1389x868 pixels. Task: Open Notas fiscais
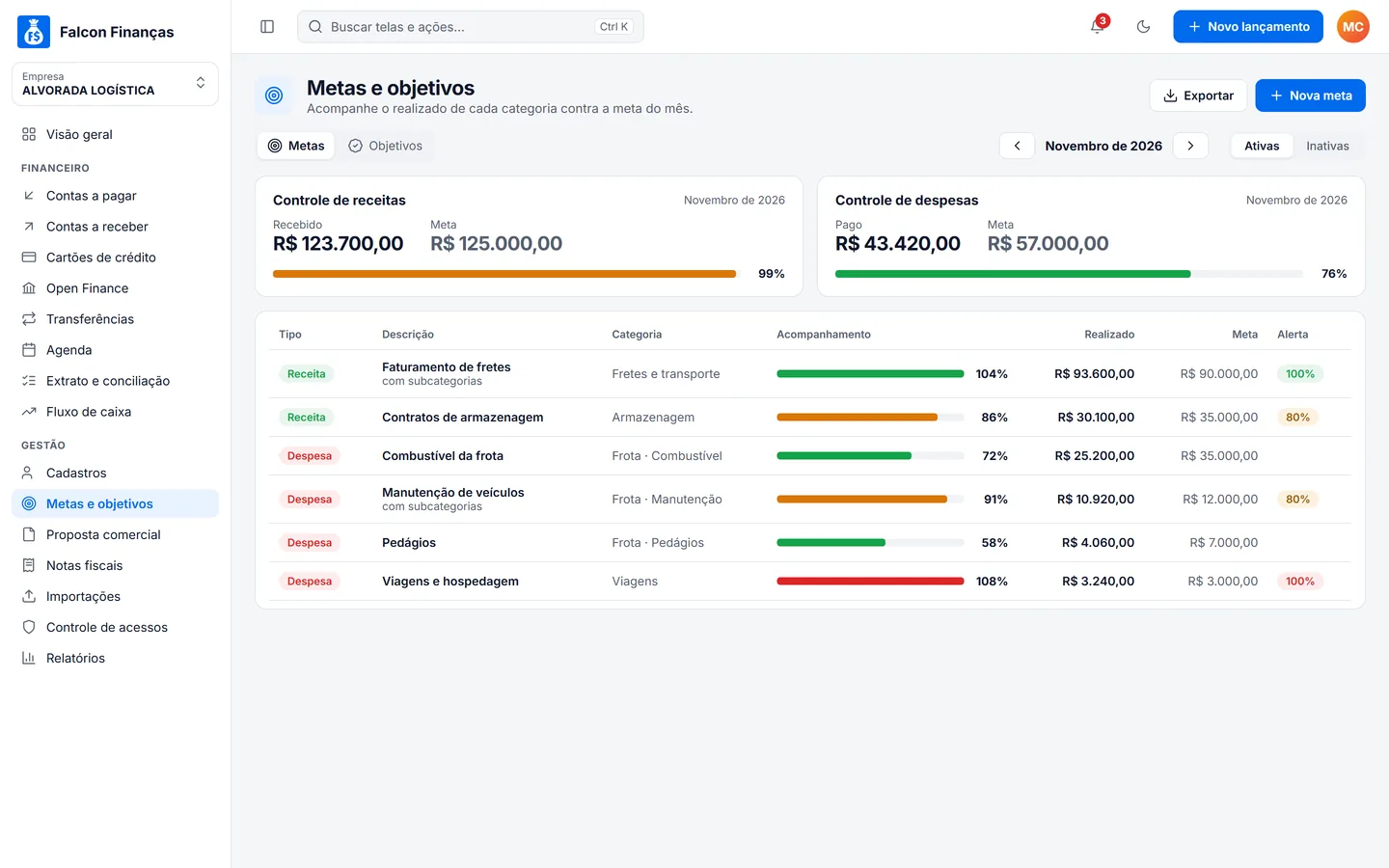point(115,565)
